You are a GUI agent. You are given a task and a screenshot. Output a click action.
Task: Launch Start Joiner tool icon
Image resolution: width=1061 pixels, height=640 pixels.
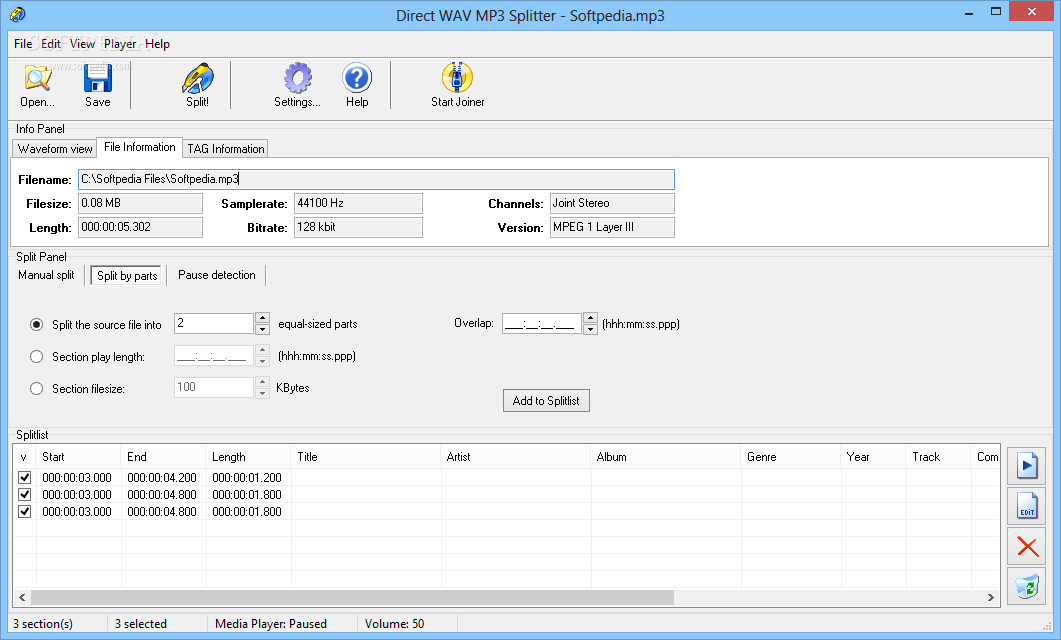[457, 85]
